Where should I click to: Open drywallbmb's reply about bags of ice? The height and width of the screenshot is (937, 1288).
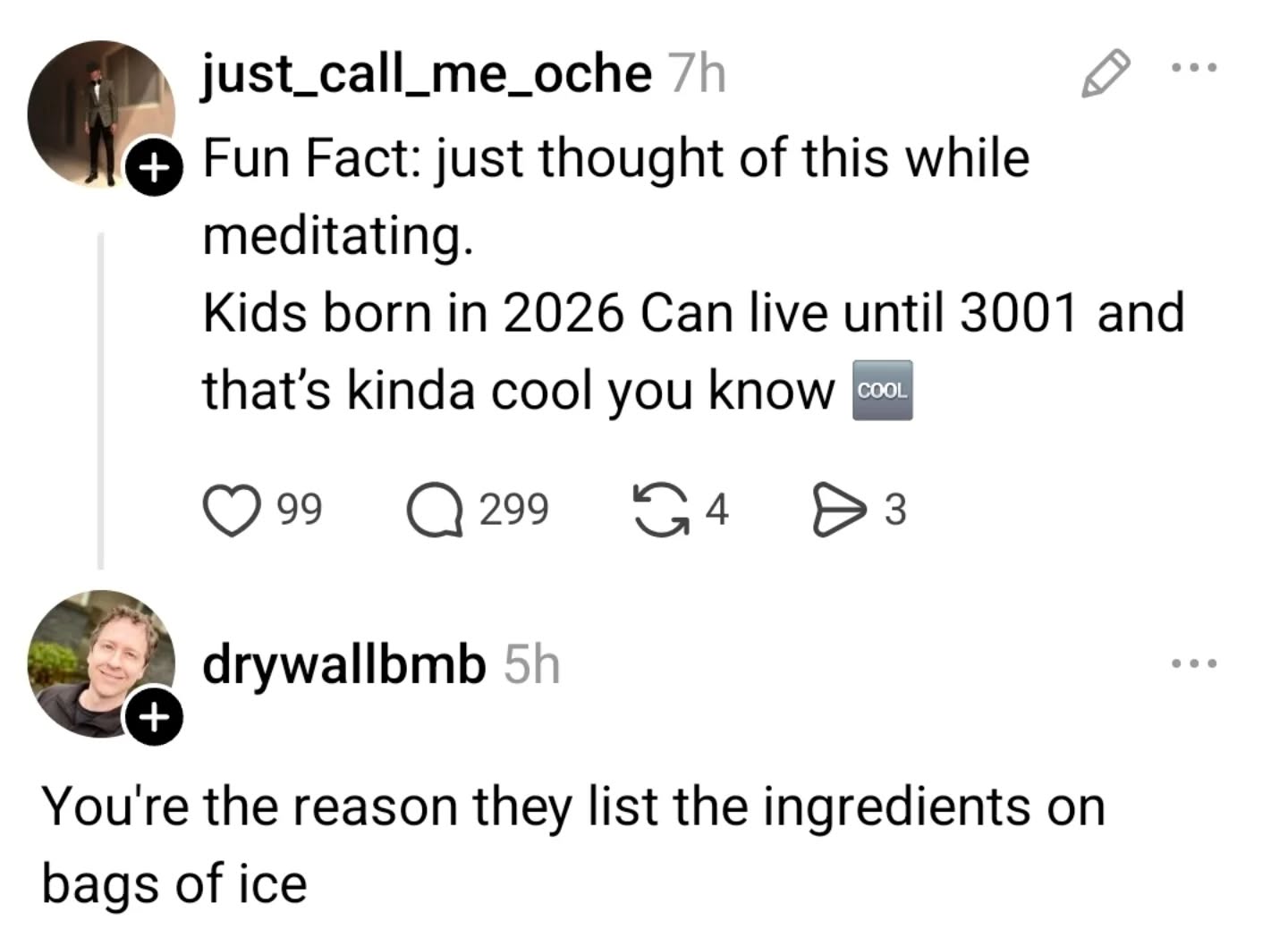(572, 845)
